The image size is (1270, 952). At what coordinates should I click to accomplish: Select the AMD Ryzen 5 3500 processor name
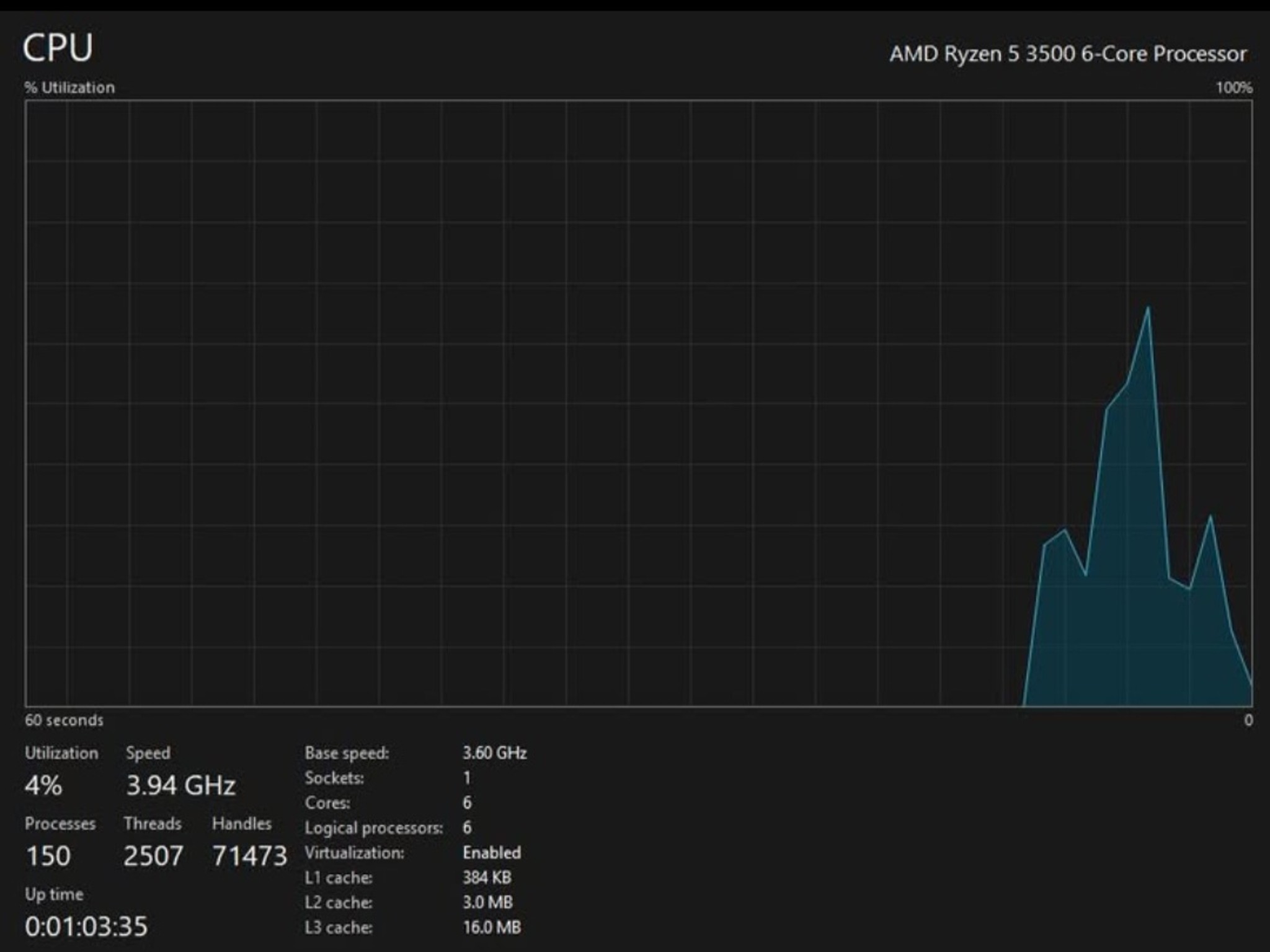[x=1068, y=54]
